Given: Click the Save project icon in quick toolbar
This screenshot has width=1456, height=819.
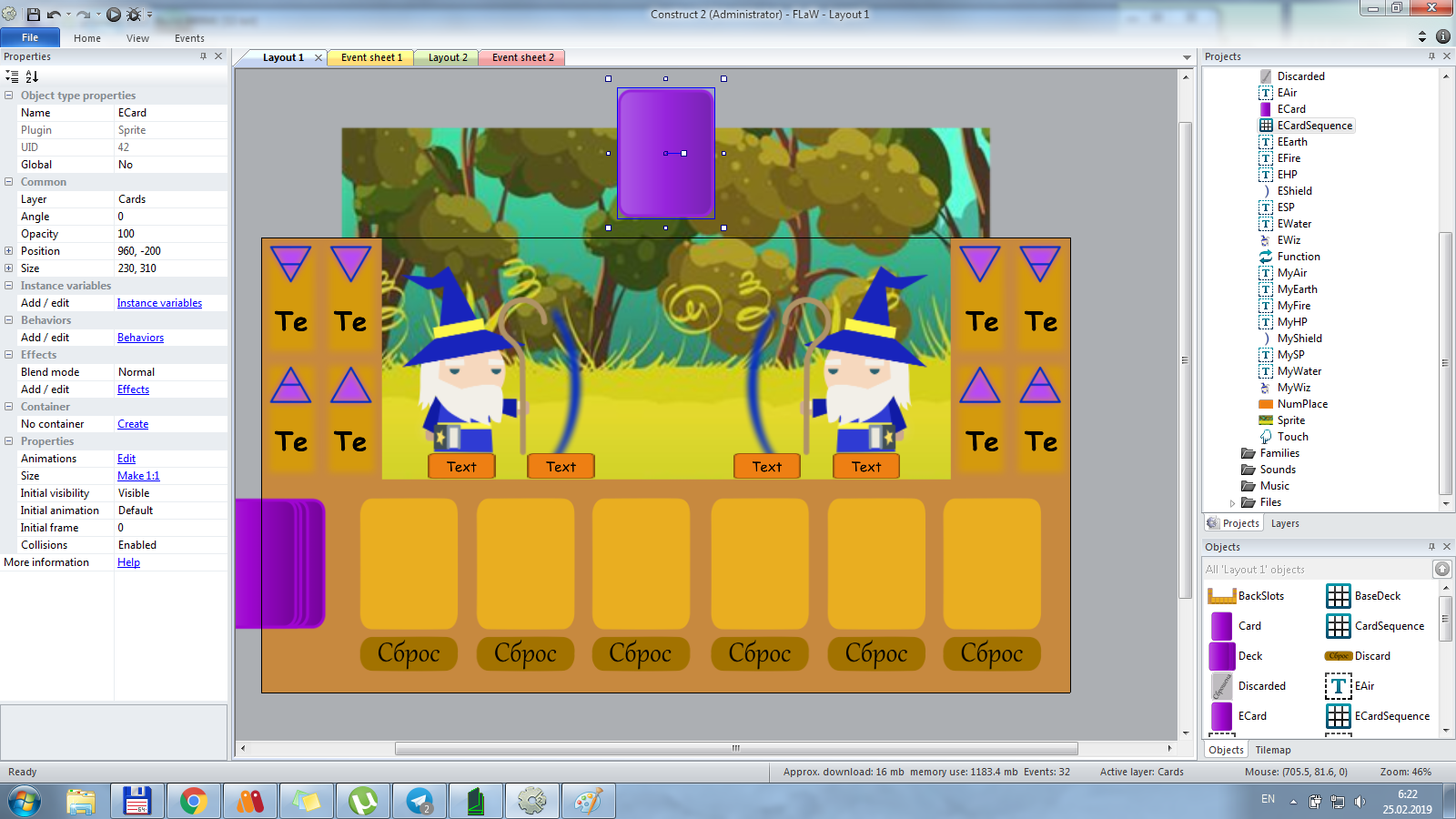Looking at the screenshot, I should click(x=34, y=15).
